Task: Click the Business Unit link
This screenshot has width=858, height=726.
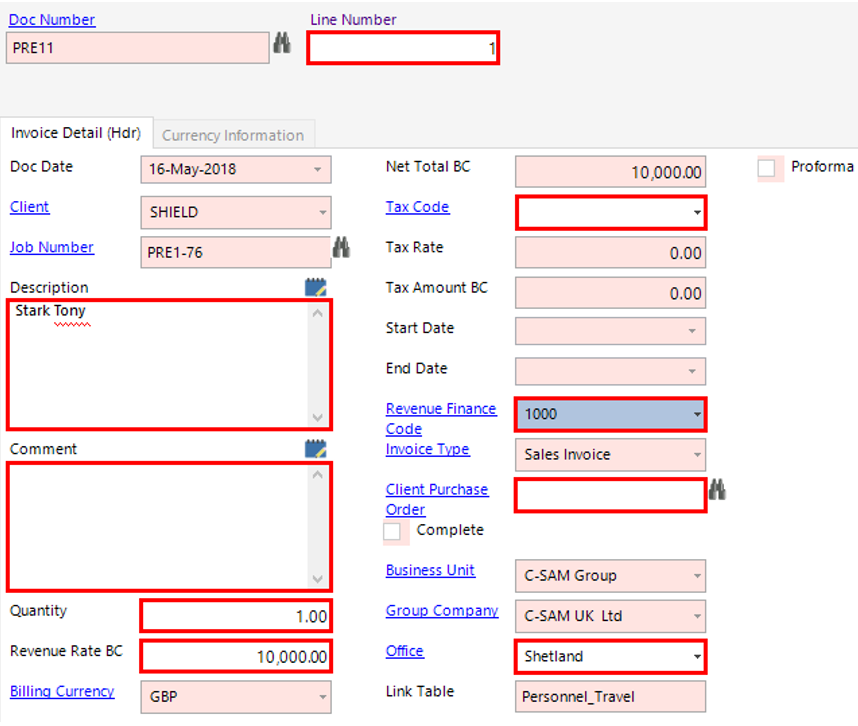Action: [x=430, y=570]
